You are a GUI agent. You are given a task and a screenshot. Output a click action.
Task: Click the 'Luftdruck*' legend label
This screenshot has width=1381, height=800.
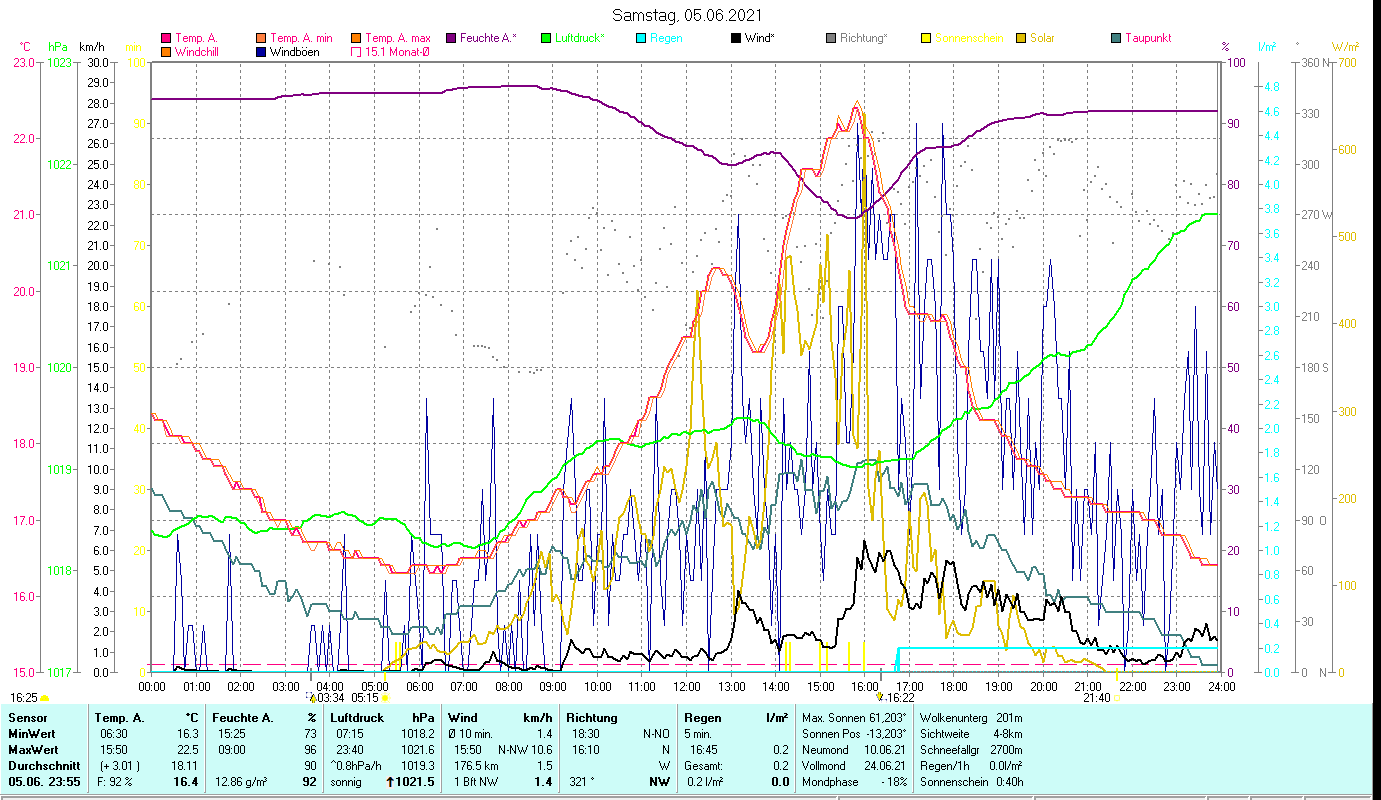point(580,38)
